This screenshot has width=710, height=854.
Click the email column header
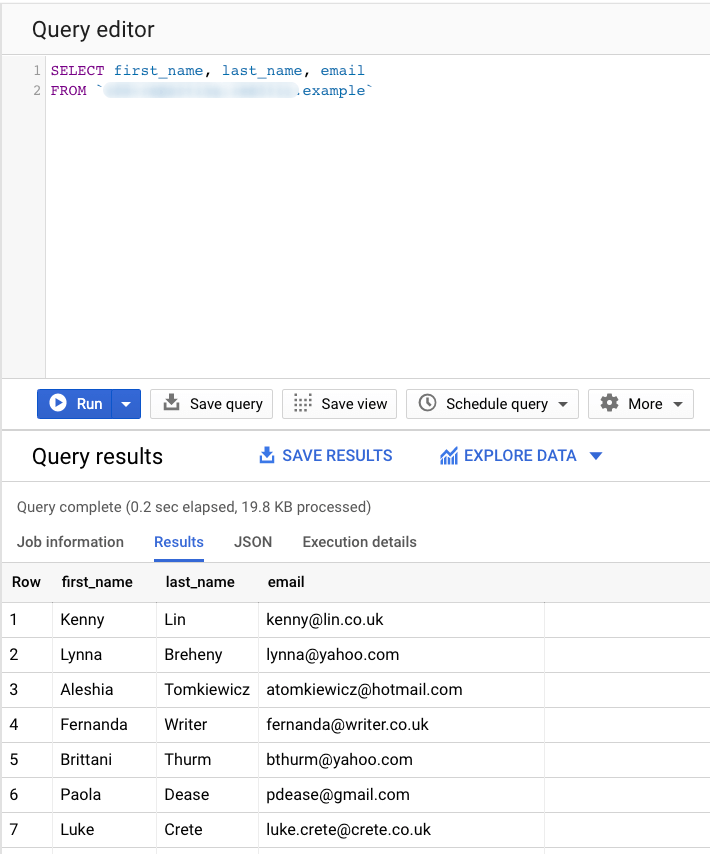click(x=286, y=582)
